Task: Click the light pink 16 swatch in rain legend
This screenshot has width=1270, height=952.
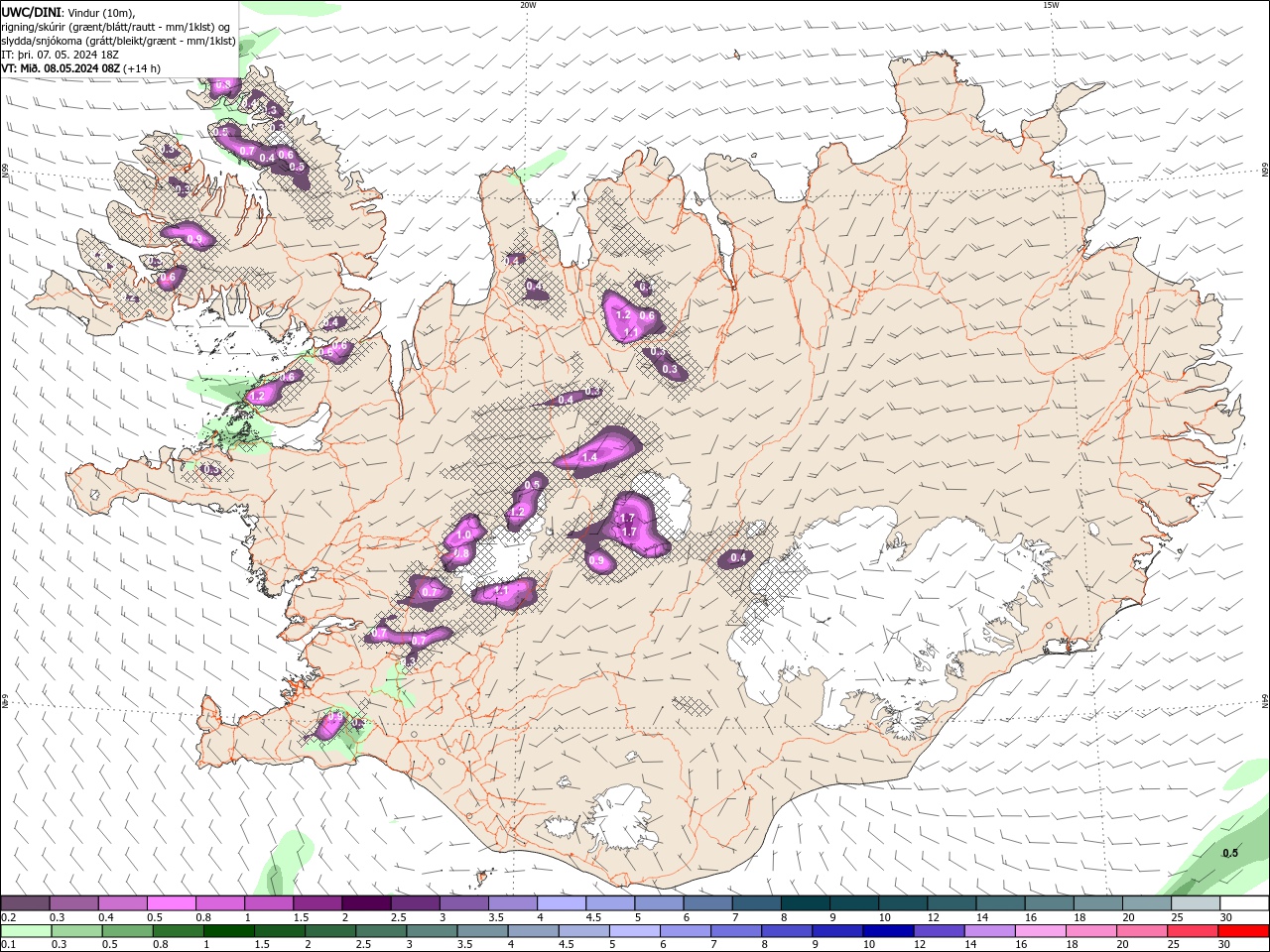Action: point(1040,931)
